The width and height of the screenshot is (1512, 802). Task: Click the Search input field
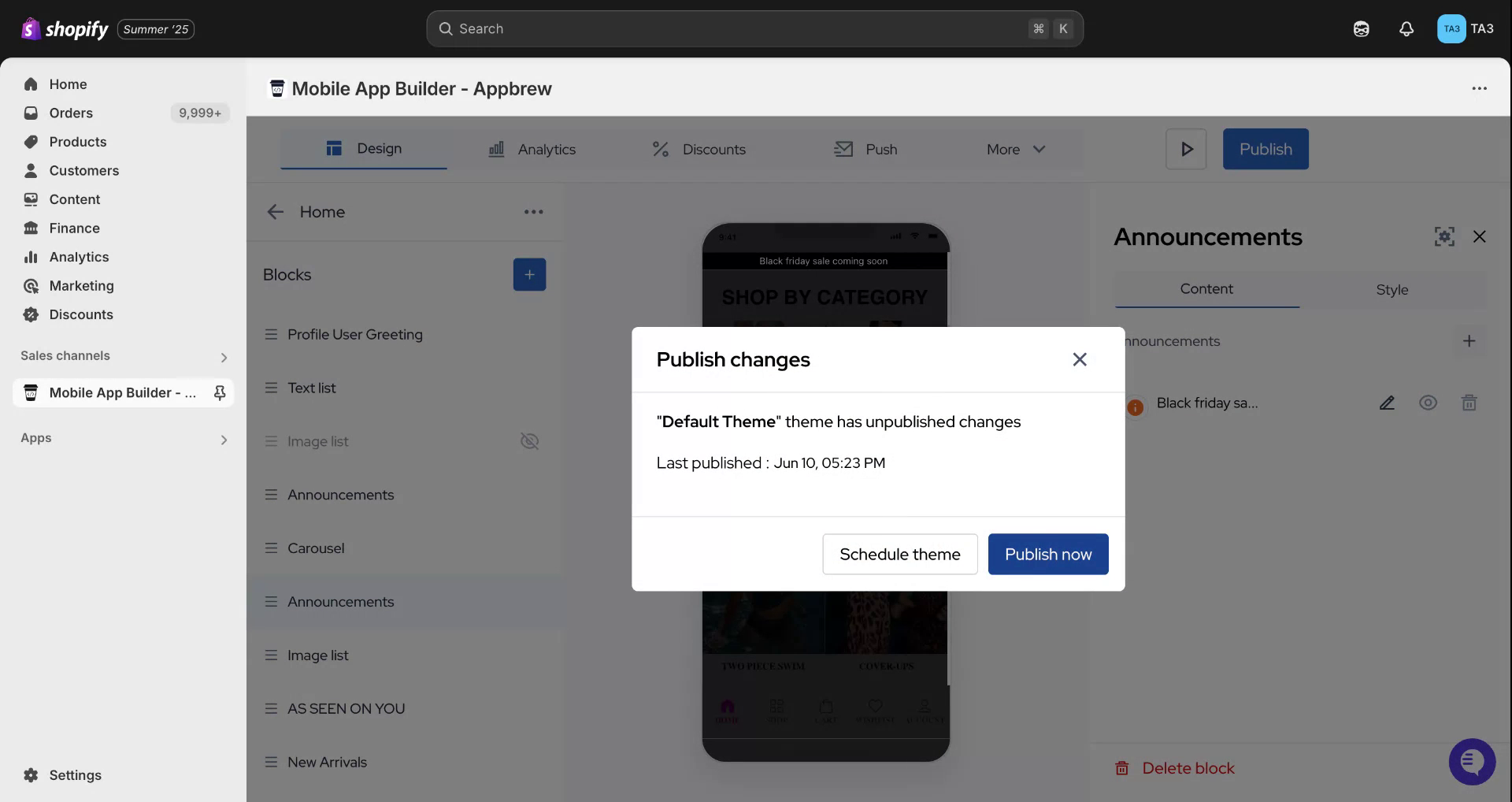pyautogui.click(x=740, y=29)
